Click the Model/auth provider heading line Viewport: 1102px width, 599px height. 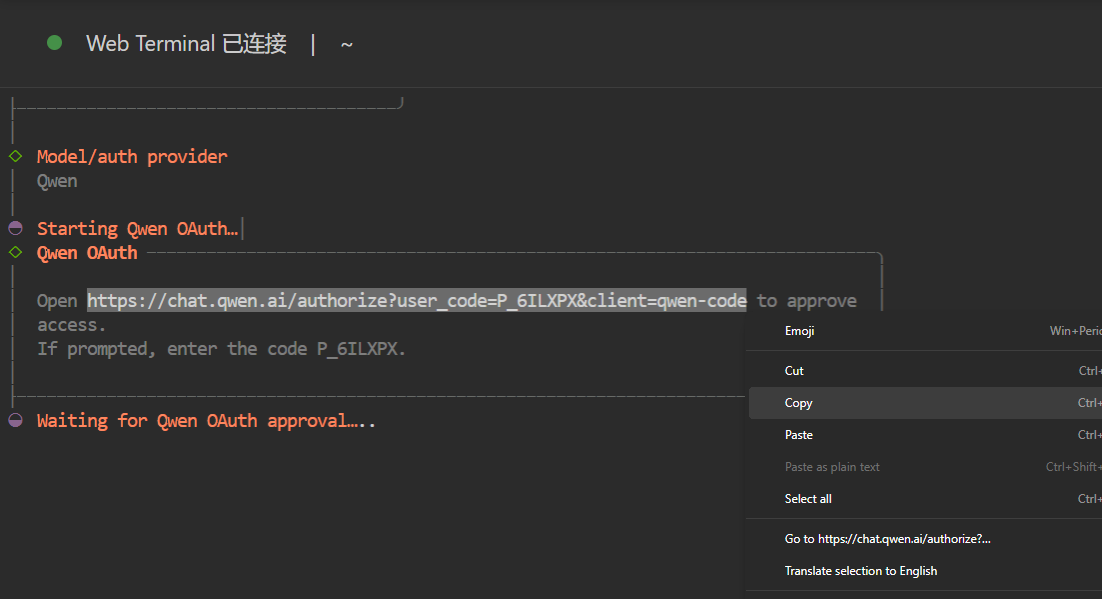point(132,156)
